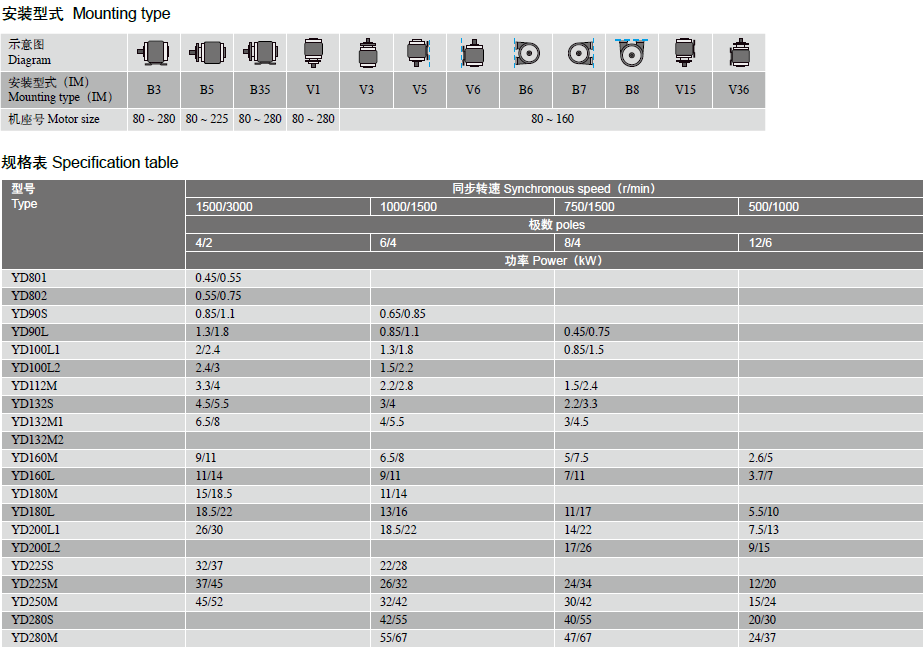The width and height of the screenshot is (924, 647).
Task: Click the 0.65/0.85 value in YD90S row
Action: pyautogui.click(x=402, y=314)
